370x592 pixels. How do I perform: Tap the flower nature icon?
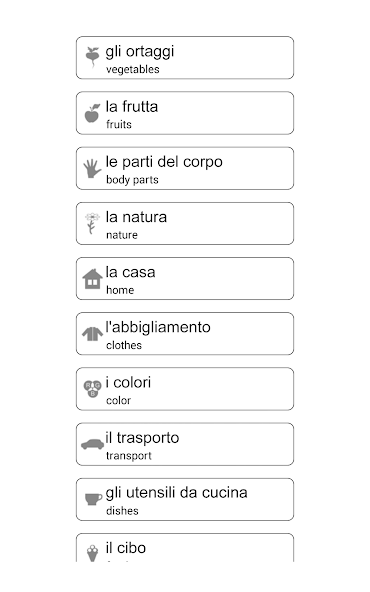[92, 223]
